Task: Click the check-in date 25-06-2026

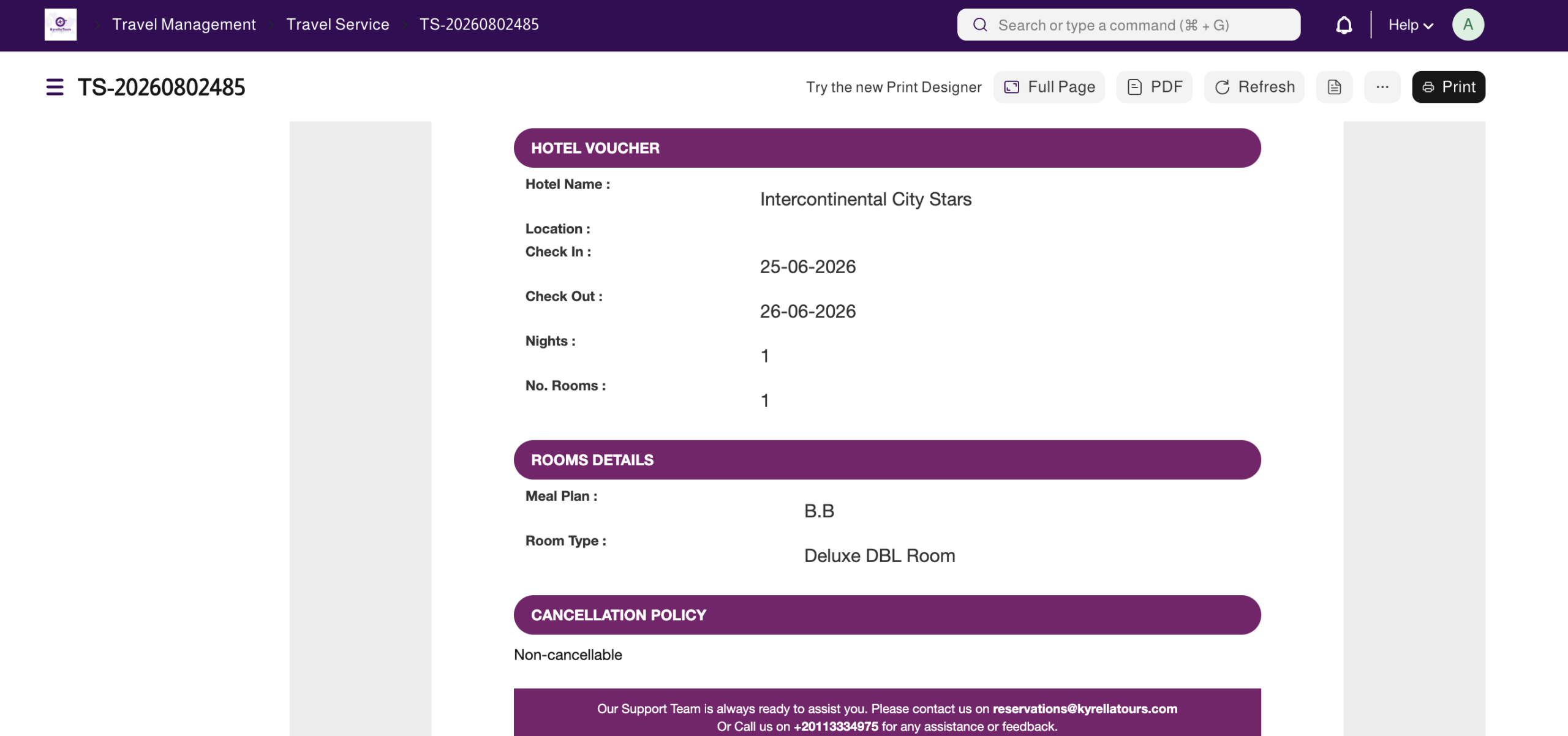Action: (x=807, y=266)
